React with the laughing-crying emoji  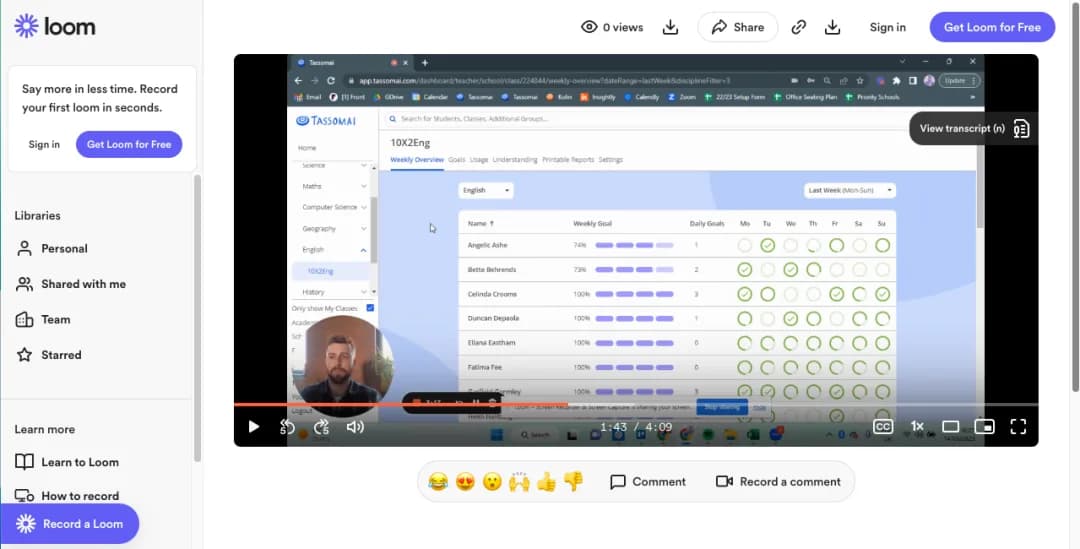tap(438, 481)
